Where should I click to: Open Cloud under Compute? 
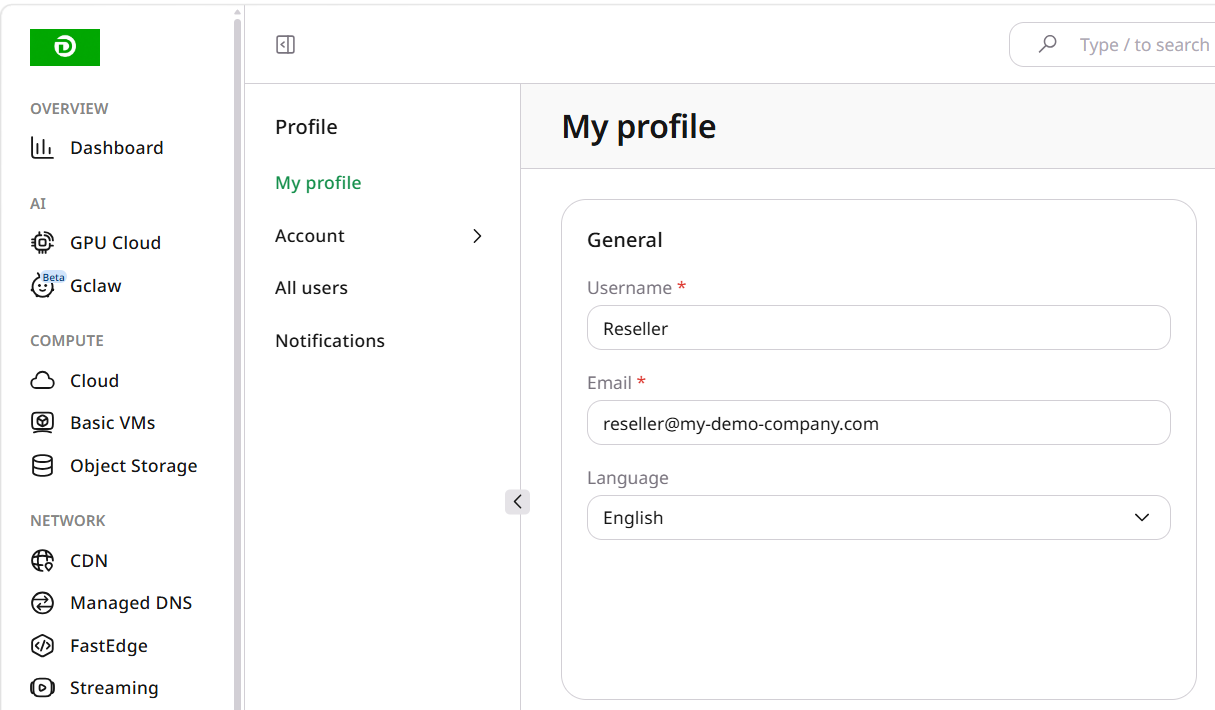(x=94, y=381)
